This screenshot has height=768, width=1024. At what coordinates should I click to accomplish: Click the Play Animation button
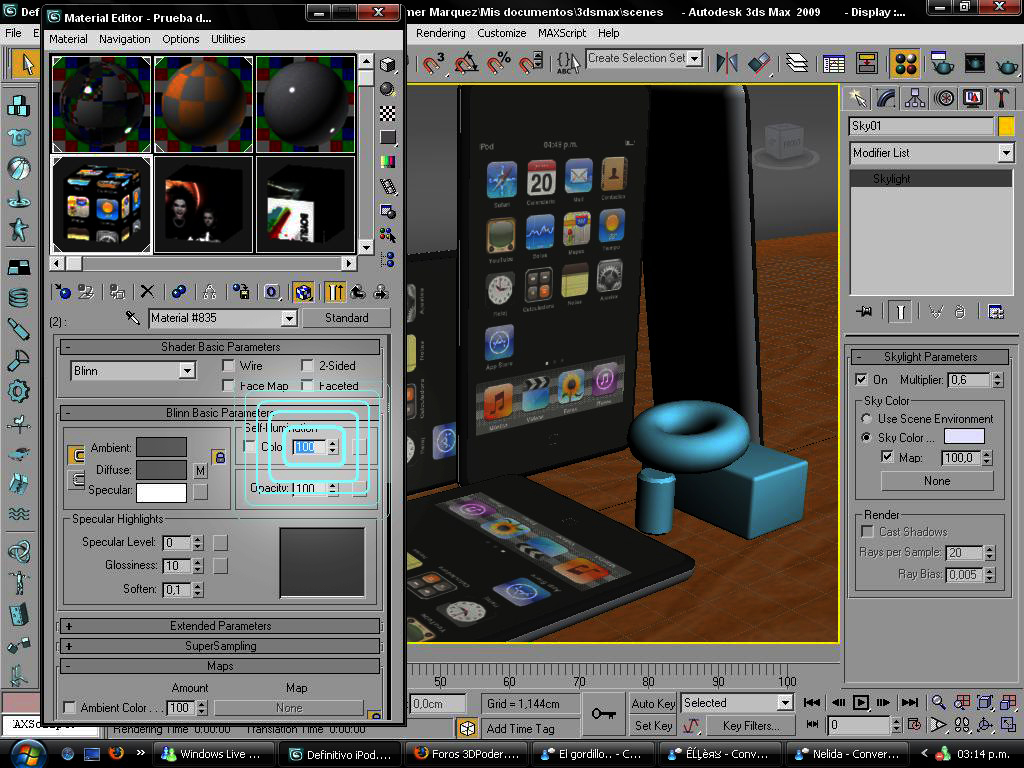pos(861,703)
